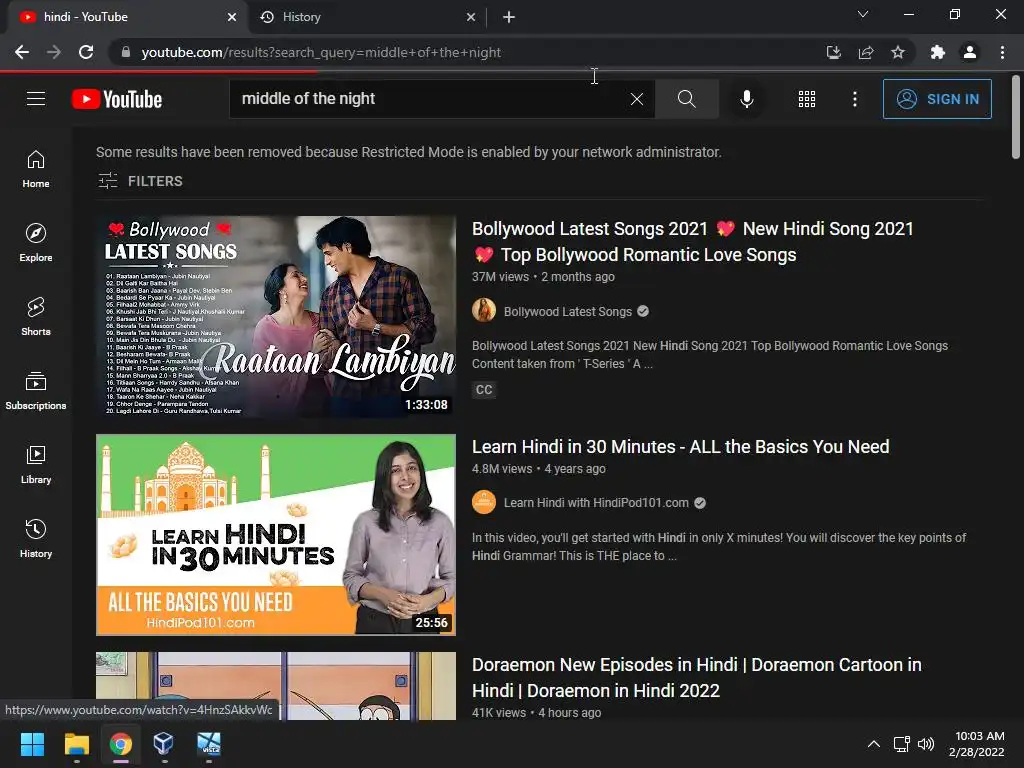Click the Chrome taskbar icon
The width and height of the screenshot is (1024, 768).
pyautogui.click(x=121, y=744)
